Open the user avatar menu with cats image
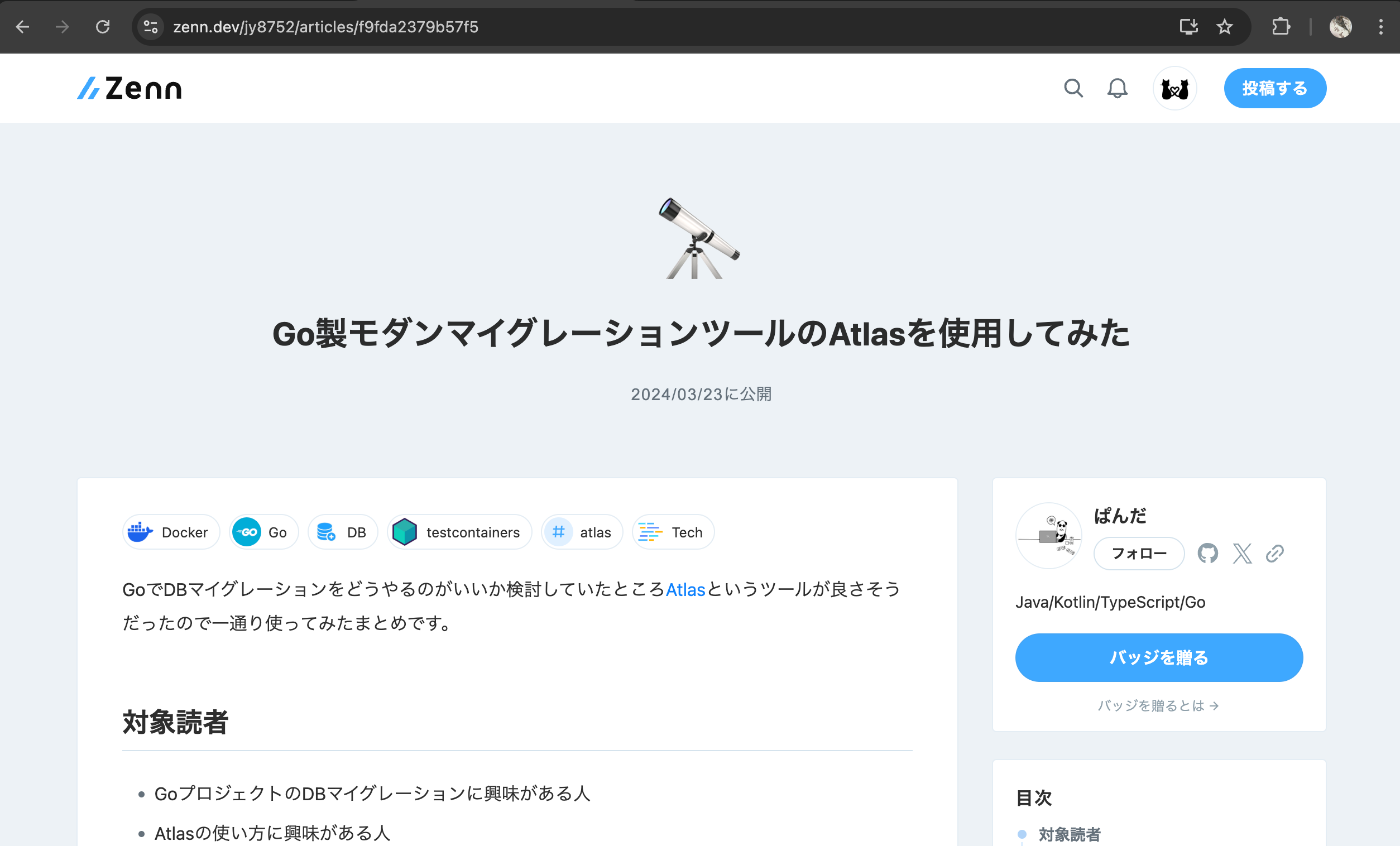This screenshot has height=846, width=1400. [1175, 88]
